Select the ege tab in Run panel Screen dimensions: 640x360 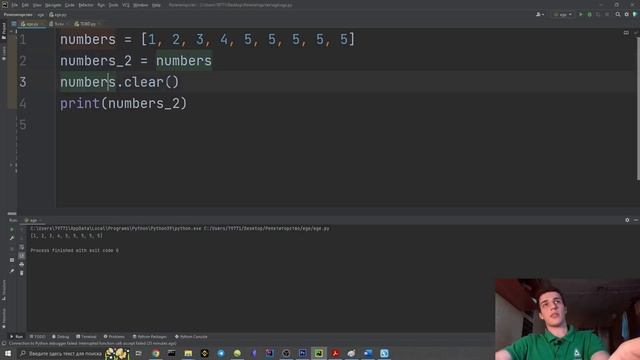click(x=33, y=220)
